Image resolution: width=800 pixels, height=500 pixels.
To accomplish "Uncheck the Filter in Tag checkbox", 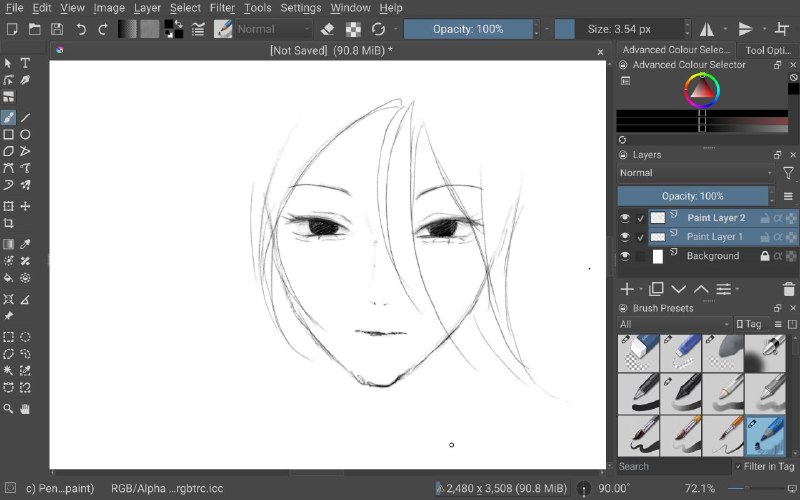I will click(x=738, y=466).
